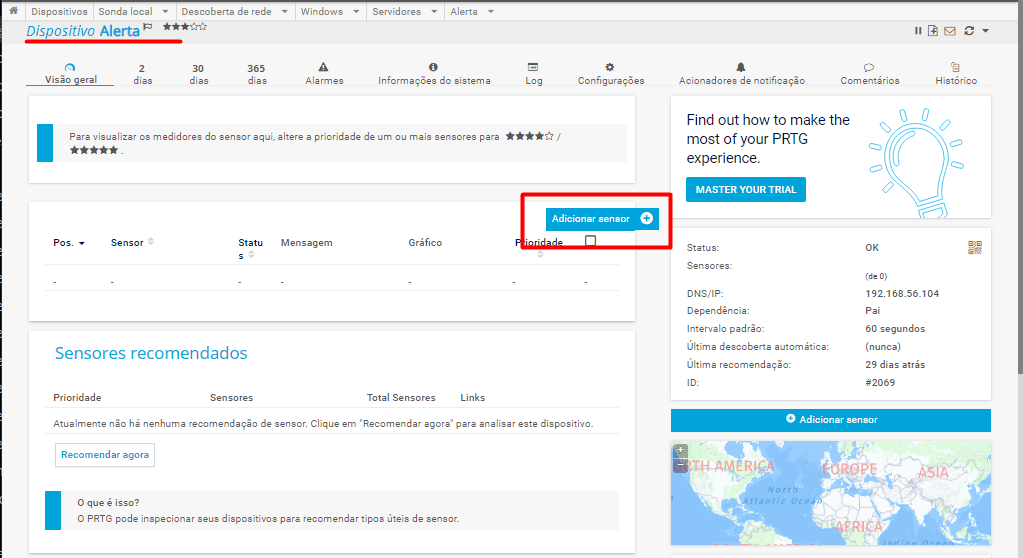
Task: Open the 2 dias tab
Action: coord(142,74)
